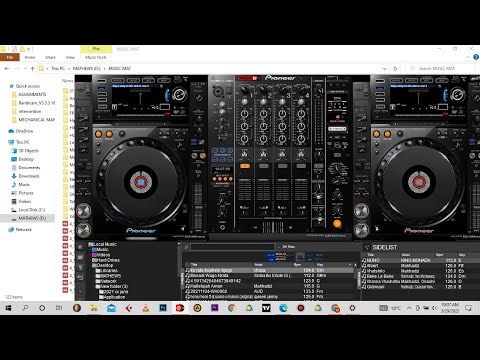
Task: Open the File ribbon tab
Action: [x=10, y=57]
